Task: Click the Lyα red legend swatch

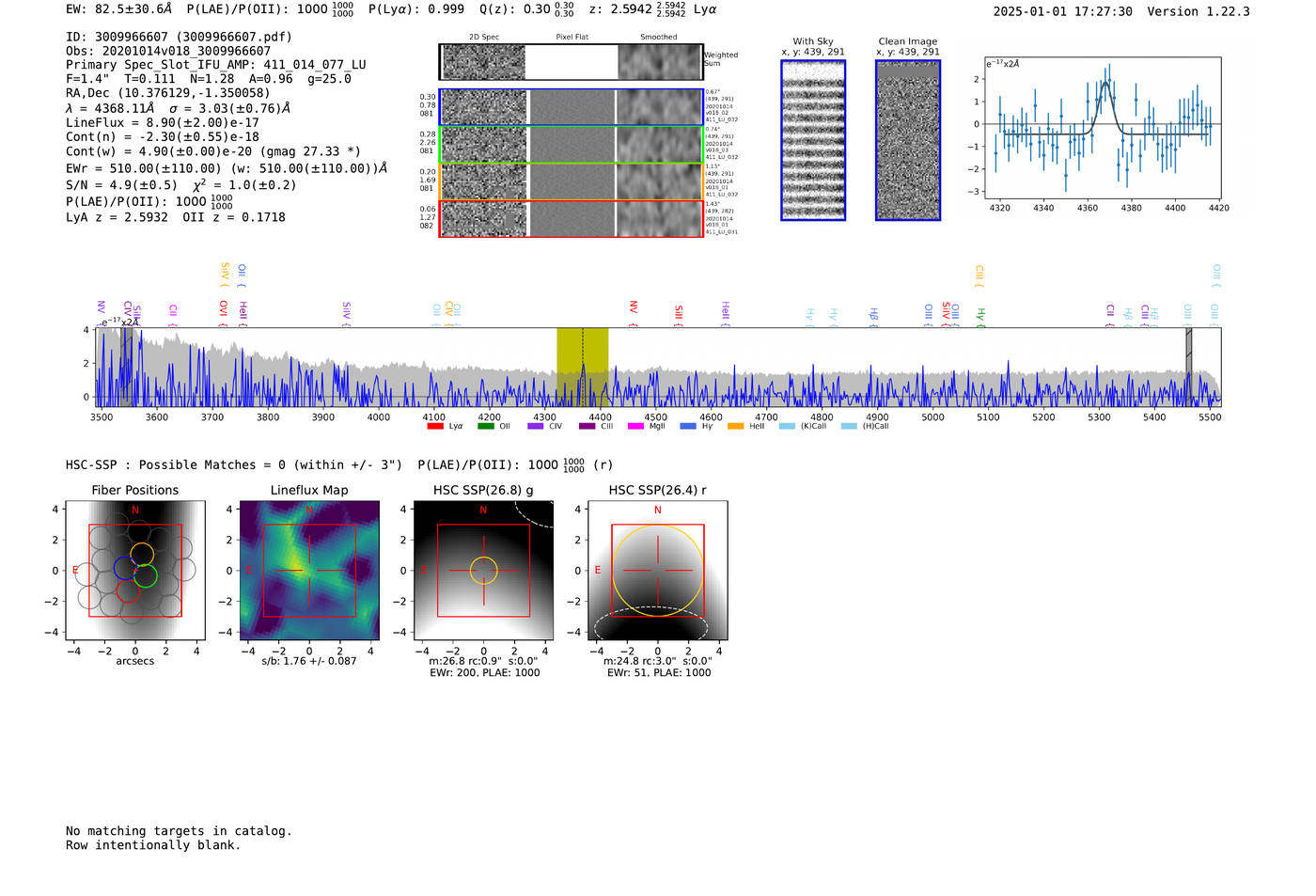Action: (x=435, y=426)
